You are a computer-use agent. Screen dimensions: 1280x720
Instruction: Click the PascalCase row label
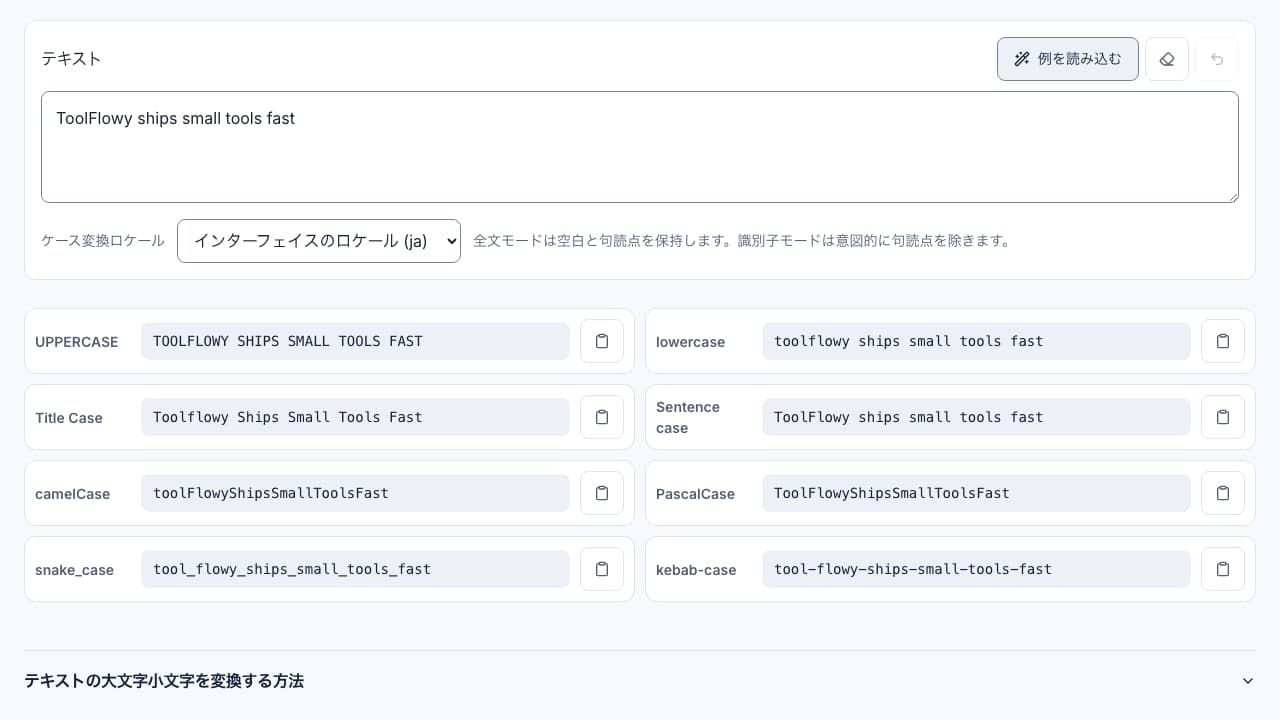coord(695,494)
